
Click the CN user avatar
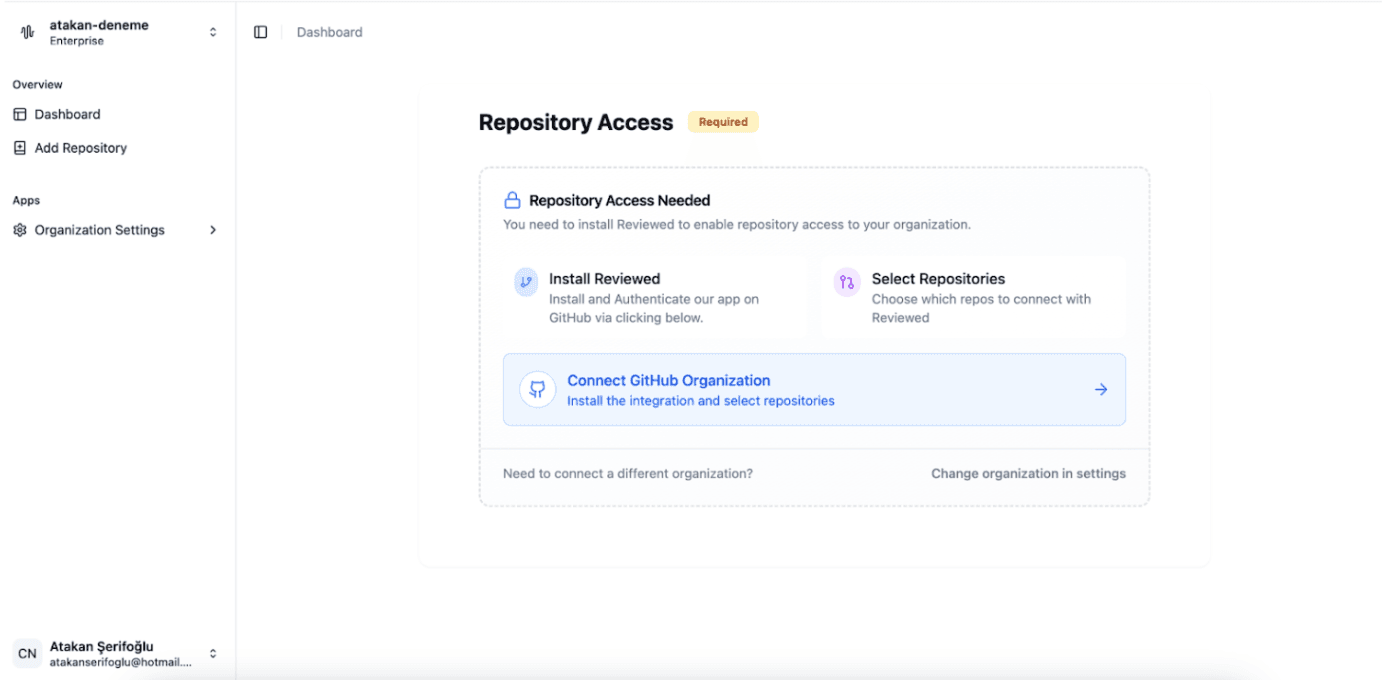(x=27, y=654)
